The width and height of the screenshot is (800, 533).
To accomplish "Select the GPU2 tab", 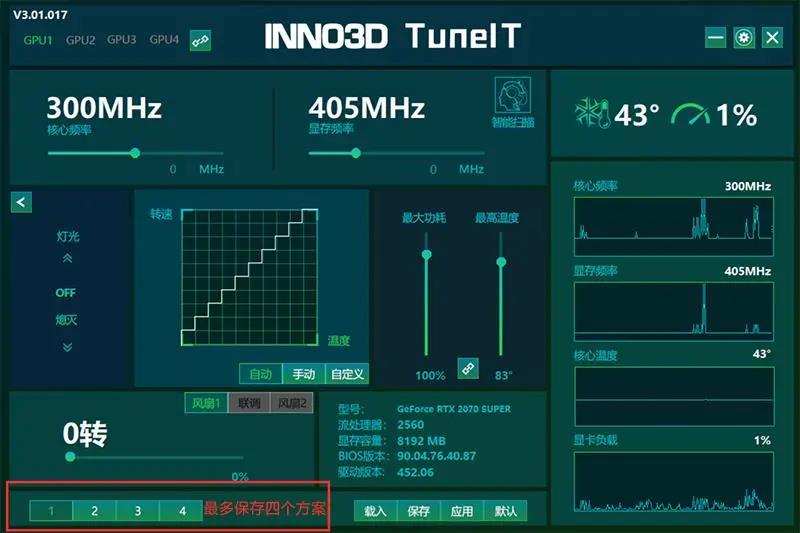I will point(81,40).
